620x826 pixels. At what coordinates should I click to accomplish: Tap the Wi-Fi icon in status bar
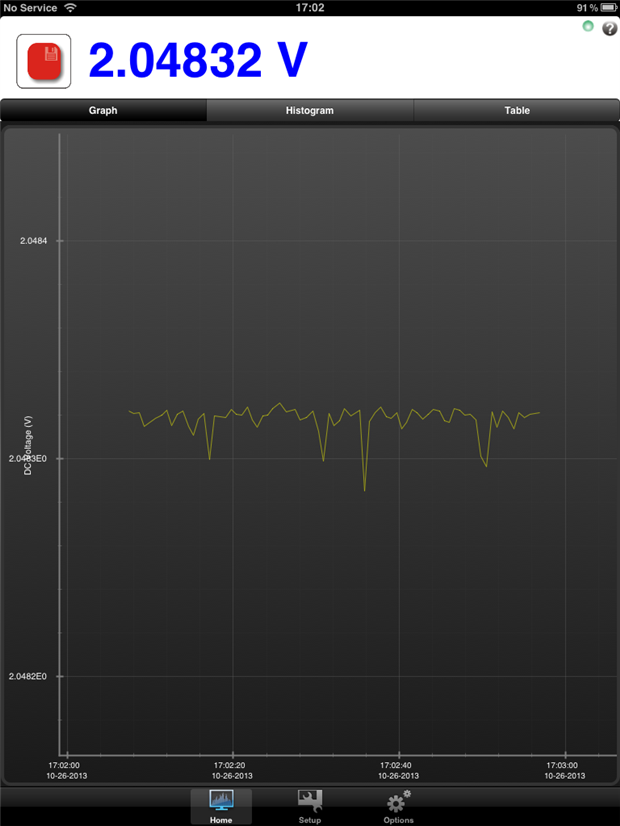70,7
